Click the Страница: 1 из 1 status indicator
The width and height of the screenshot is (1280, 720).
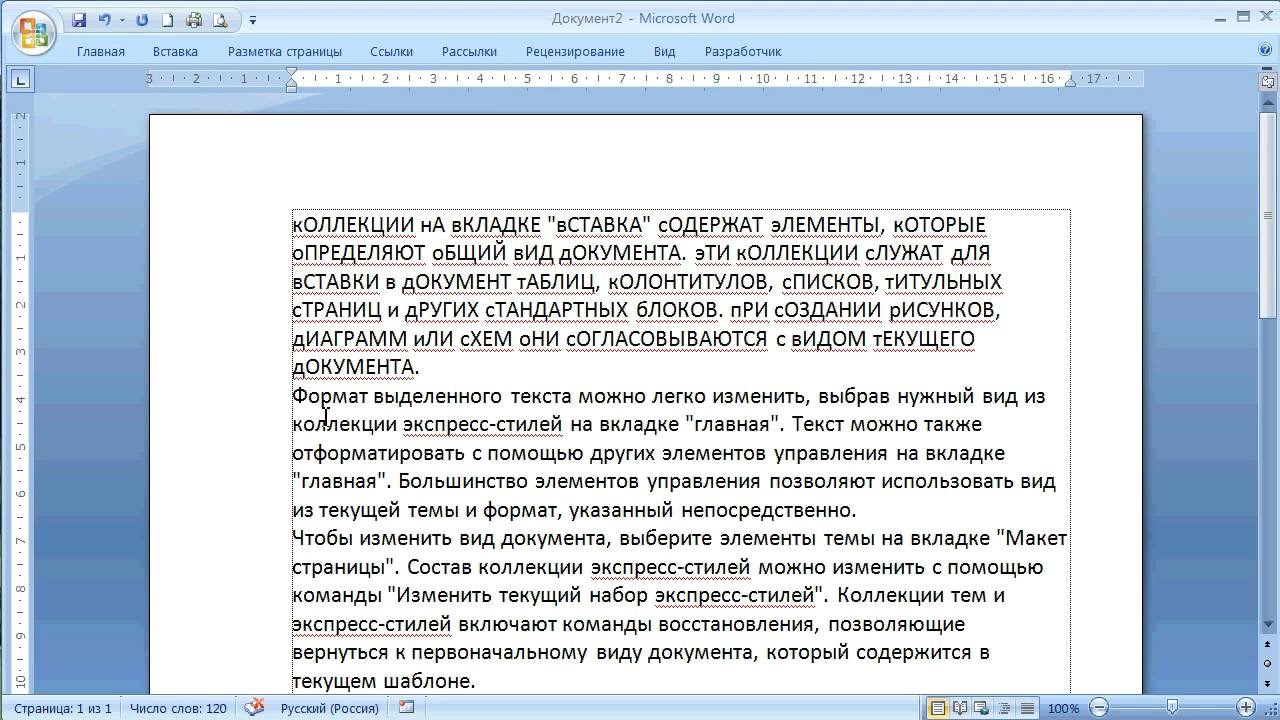click(63, 708)
